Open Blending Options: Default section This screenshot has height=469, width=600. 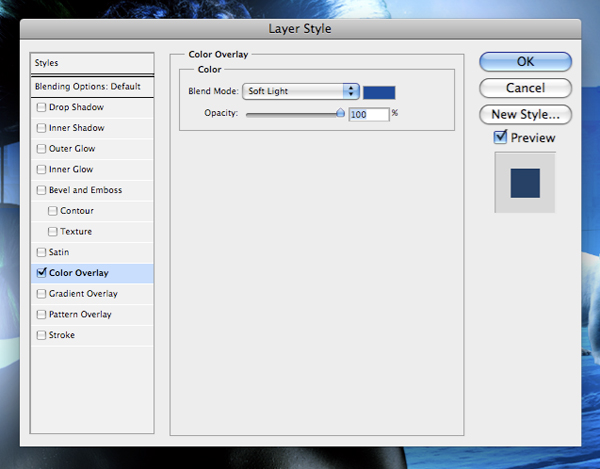coord(92,86)
